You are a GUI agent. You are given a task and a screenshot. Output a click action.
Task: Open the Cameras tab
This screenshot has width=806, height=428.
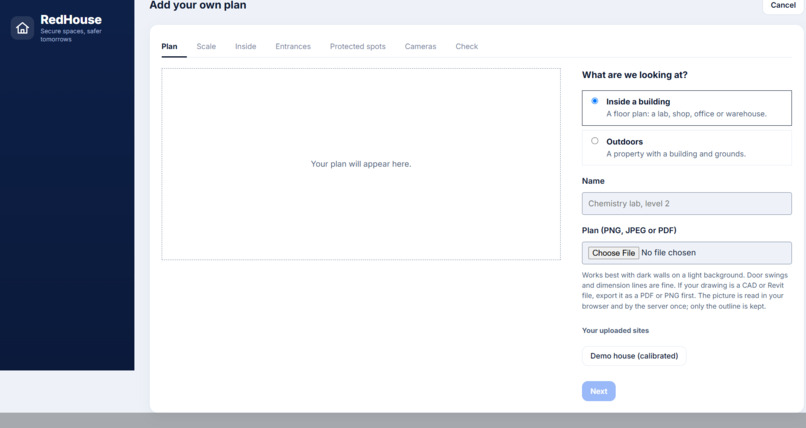pos(420,46)
